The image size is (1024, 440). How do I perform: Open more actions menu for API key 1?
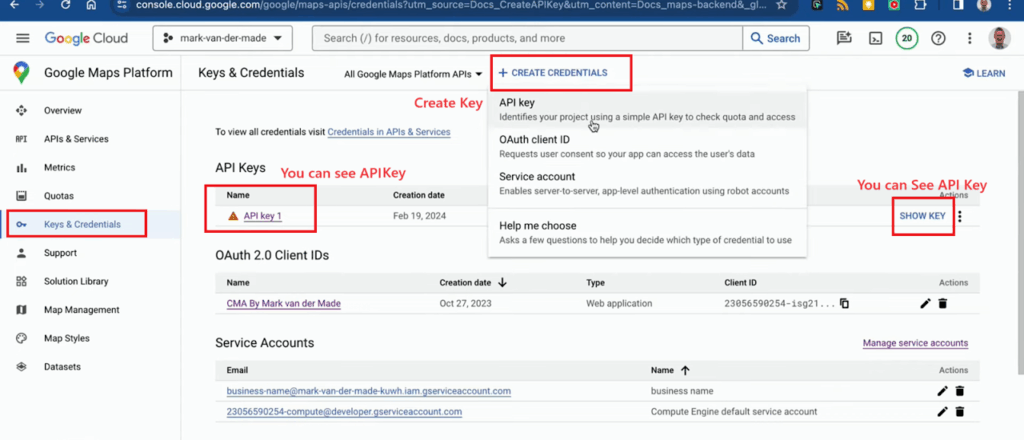click(960, 216)
